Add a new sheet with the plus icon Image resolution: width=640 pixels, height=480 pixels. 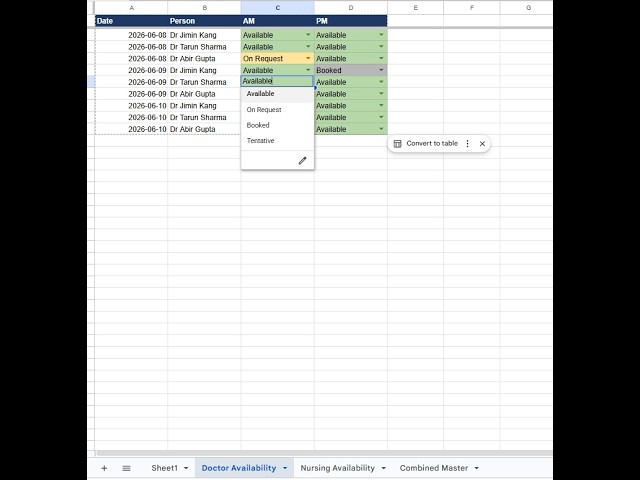[104, 468]
